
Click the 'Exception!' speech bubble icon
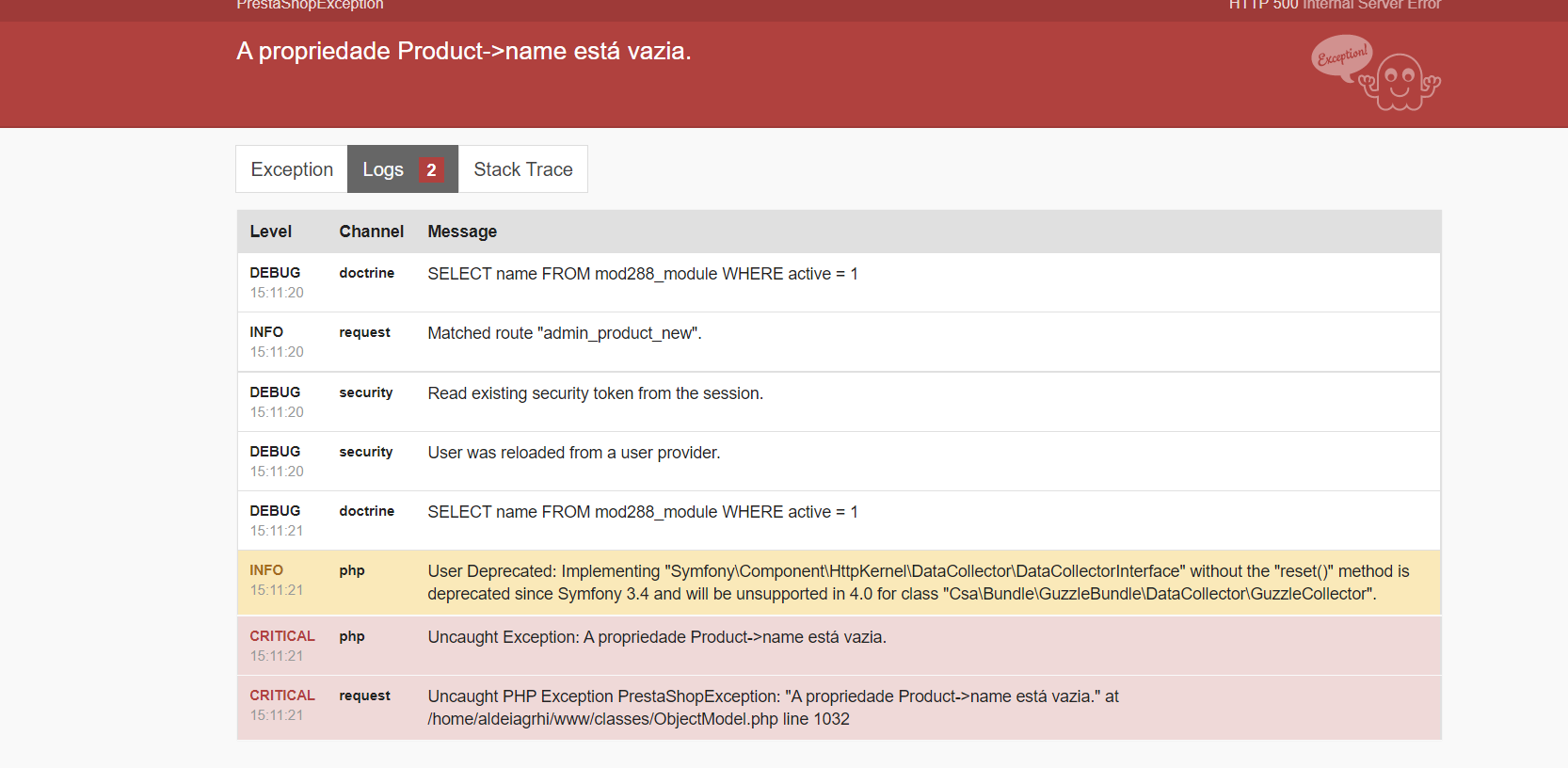(x=1341, y=56)
